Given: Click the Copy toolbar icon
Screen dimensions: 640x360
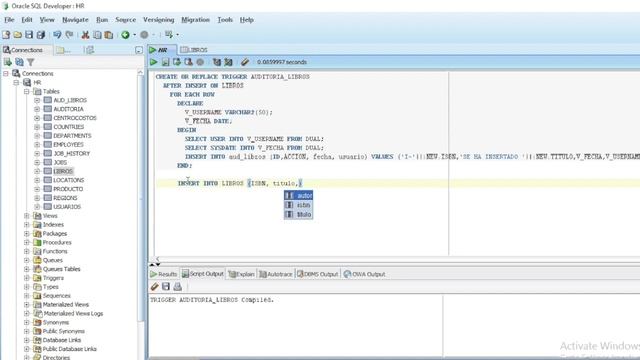Looking at the screenshot, I should click(x=97, y=35).
